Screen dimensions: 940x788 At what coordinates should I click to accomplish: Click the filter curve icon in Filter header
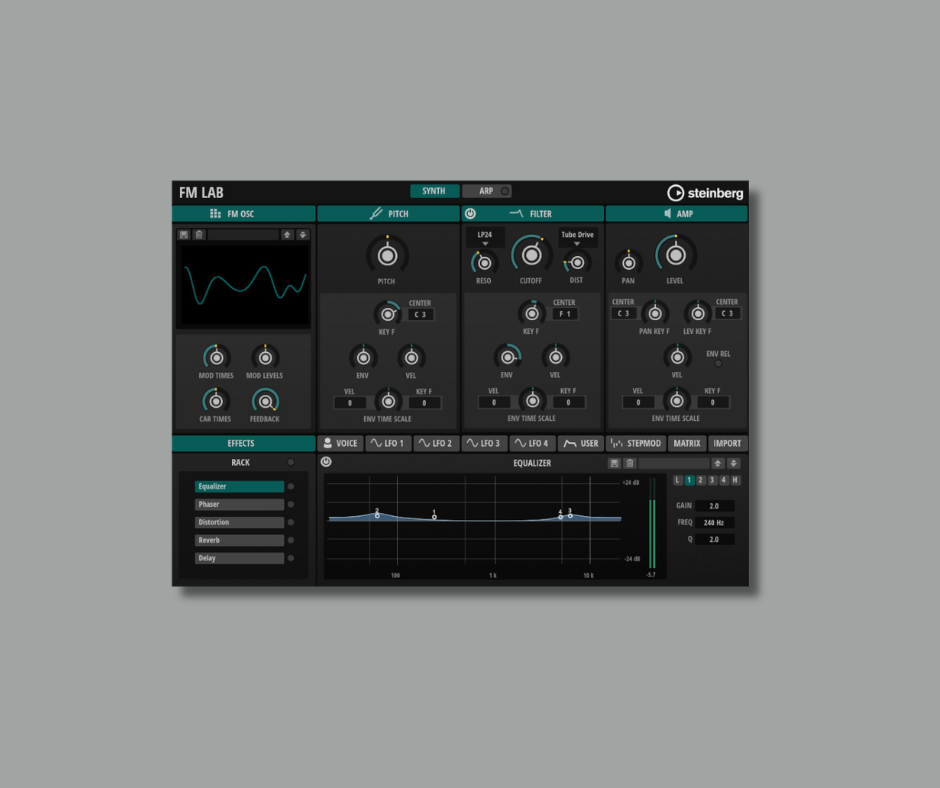coord(516,213)
